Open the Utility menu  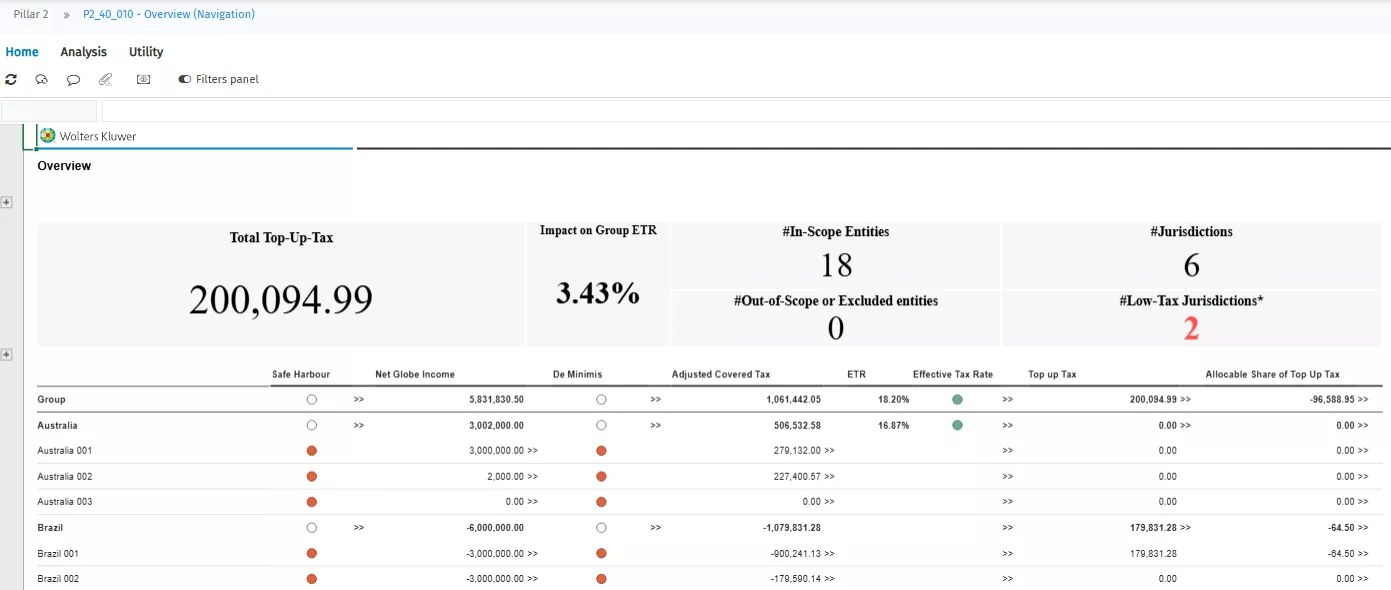[x=145, y=51]
